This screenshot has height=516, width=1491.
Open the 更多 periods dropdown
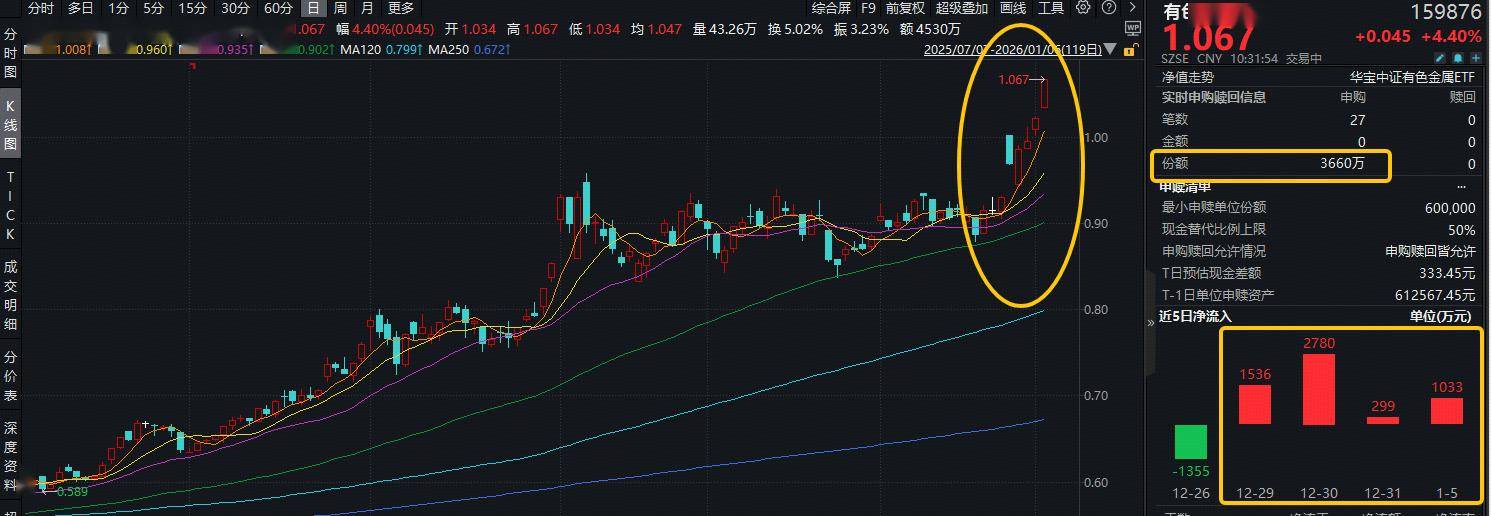point(401,8)
